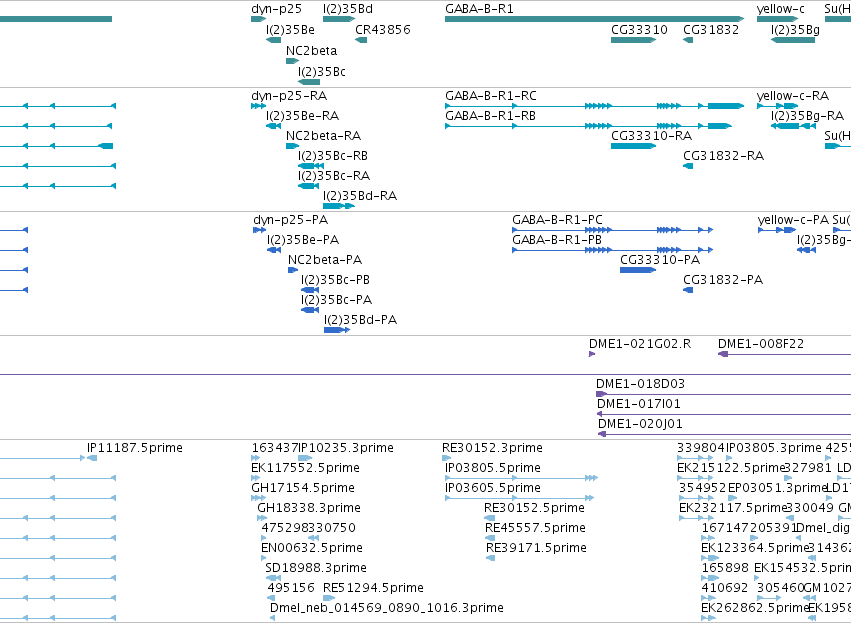Screen dimensions: 851x623
Task: Click EST RE30152.5prime
Action: (x=535, y=508)
